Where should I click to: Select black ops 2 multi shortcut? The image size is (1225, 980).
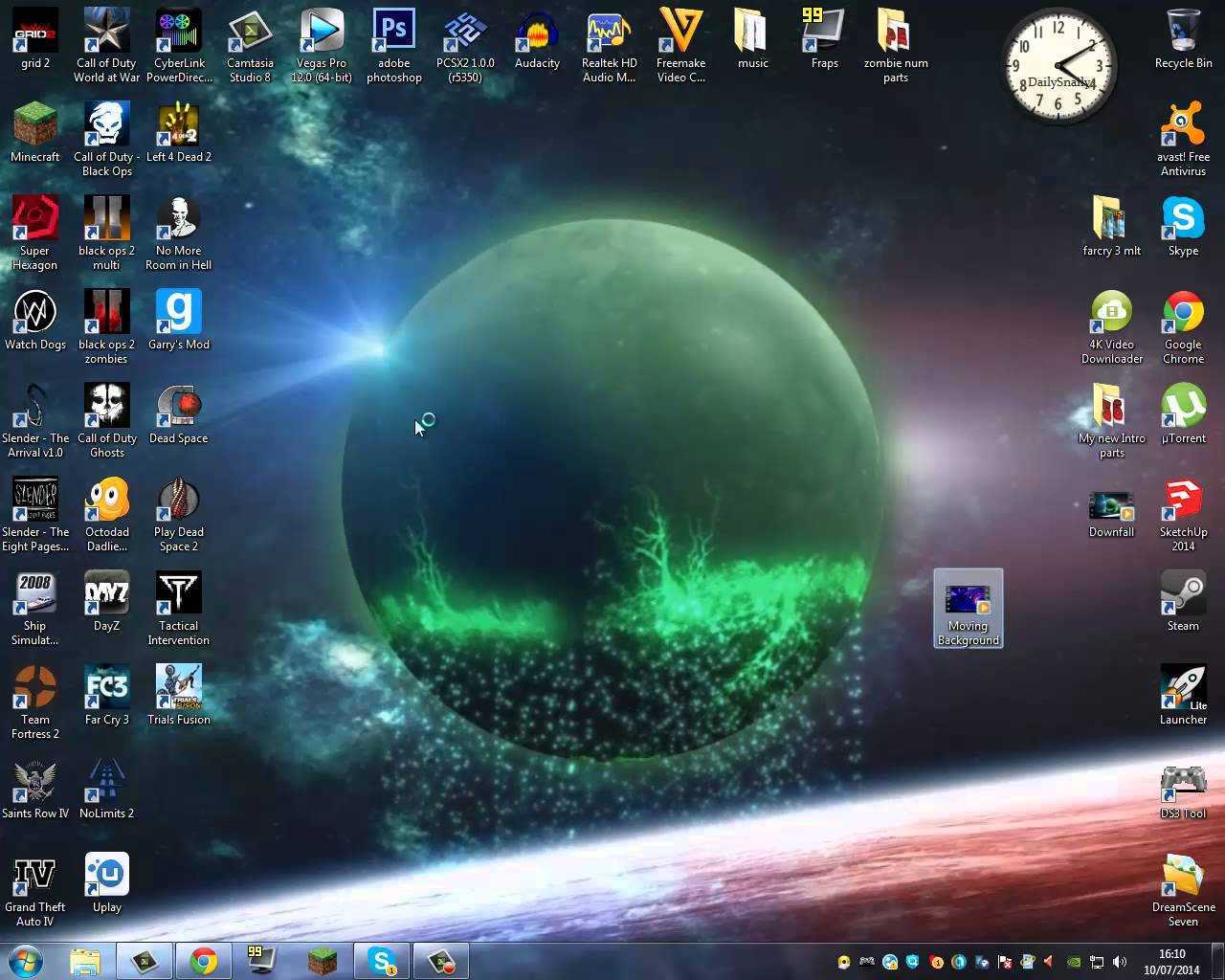click(106, 234)
